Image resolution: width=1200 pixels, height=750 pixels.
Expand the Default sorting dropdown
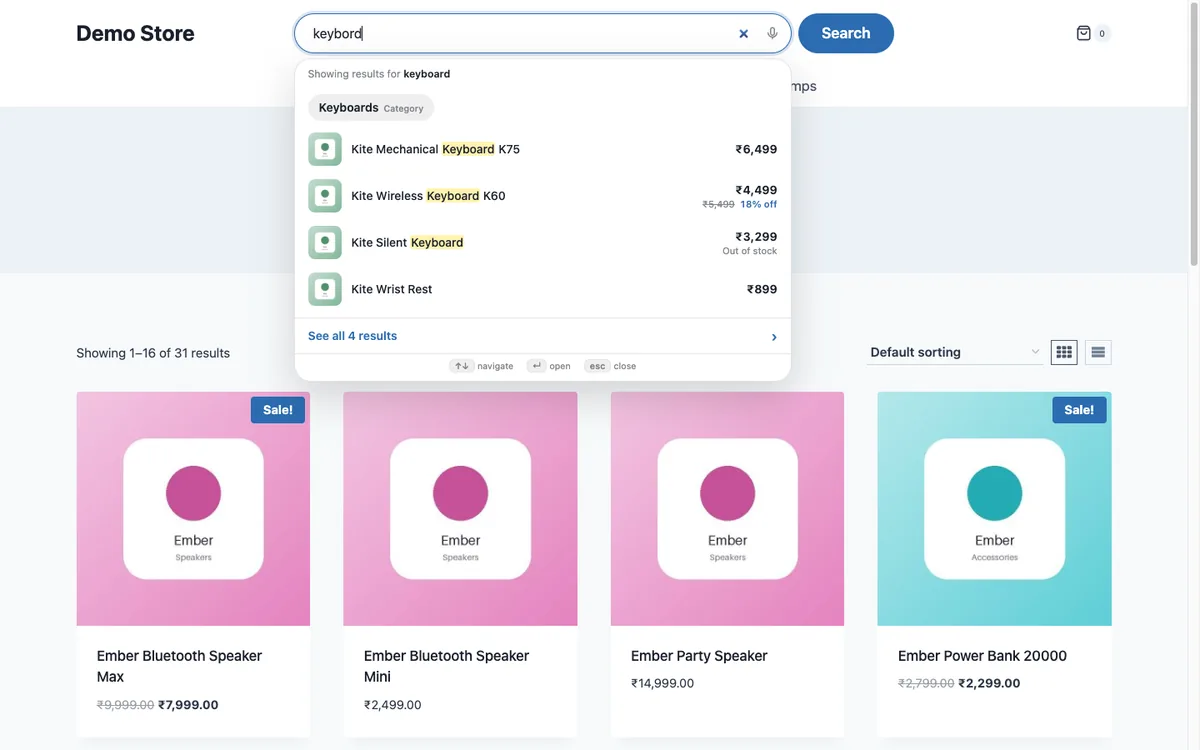(955, 352)
